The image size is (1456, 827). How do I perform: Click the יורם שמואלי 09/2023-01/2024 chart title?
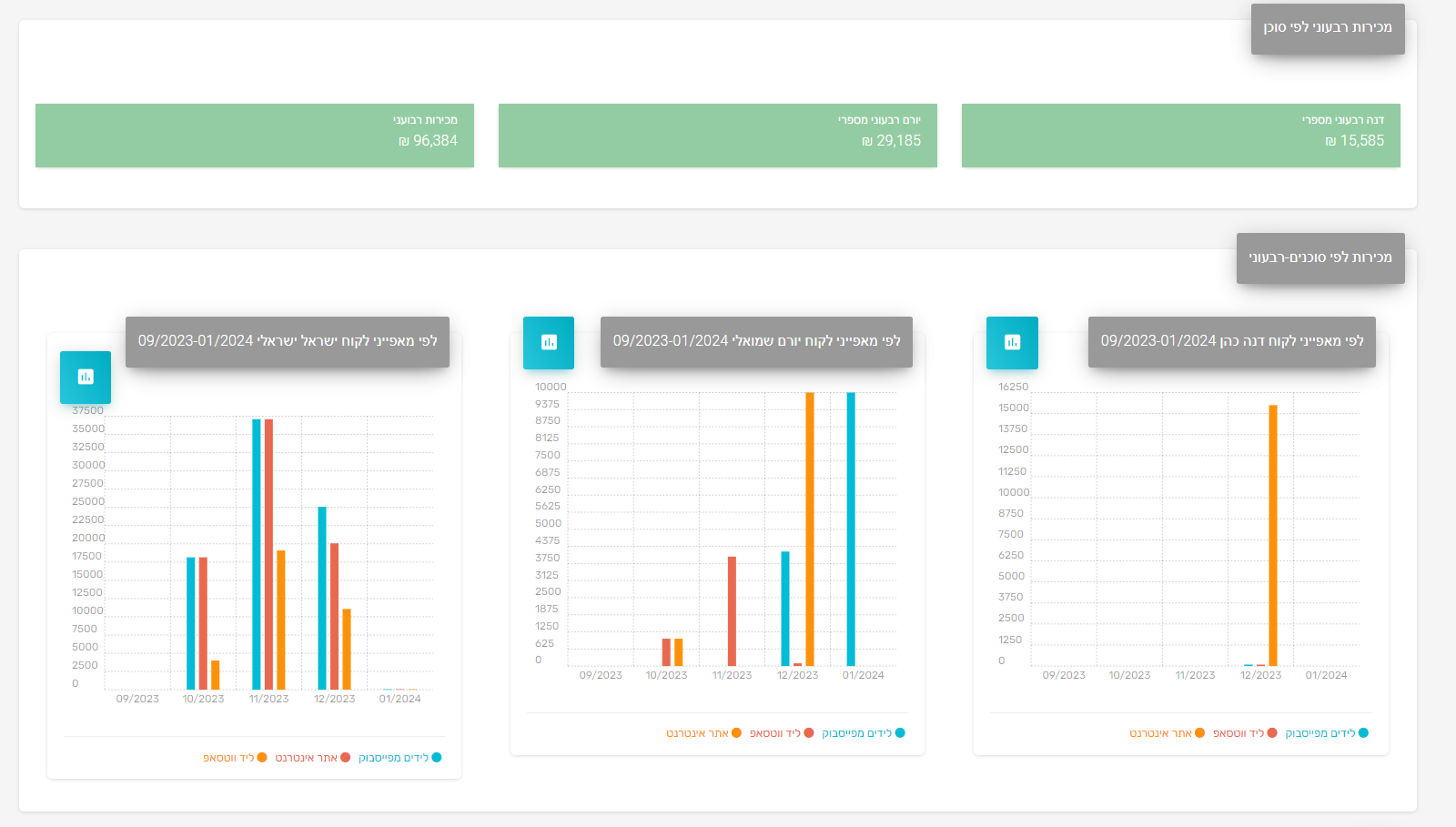coord(756,341)
